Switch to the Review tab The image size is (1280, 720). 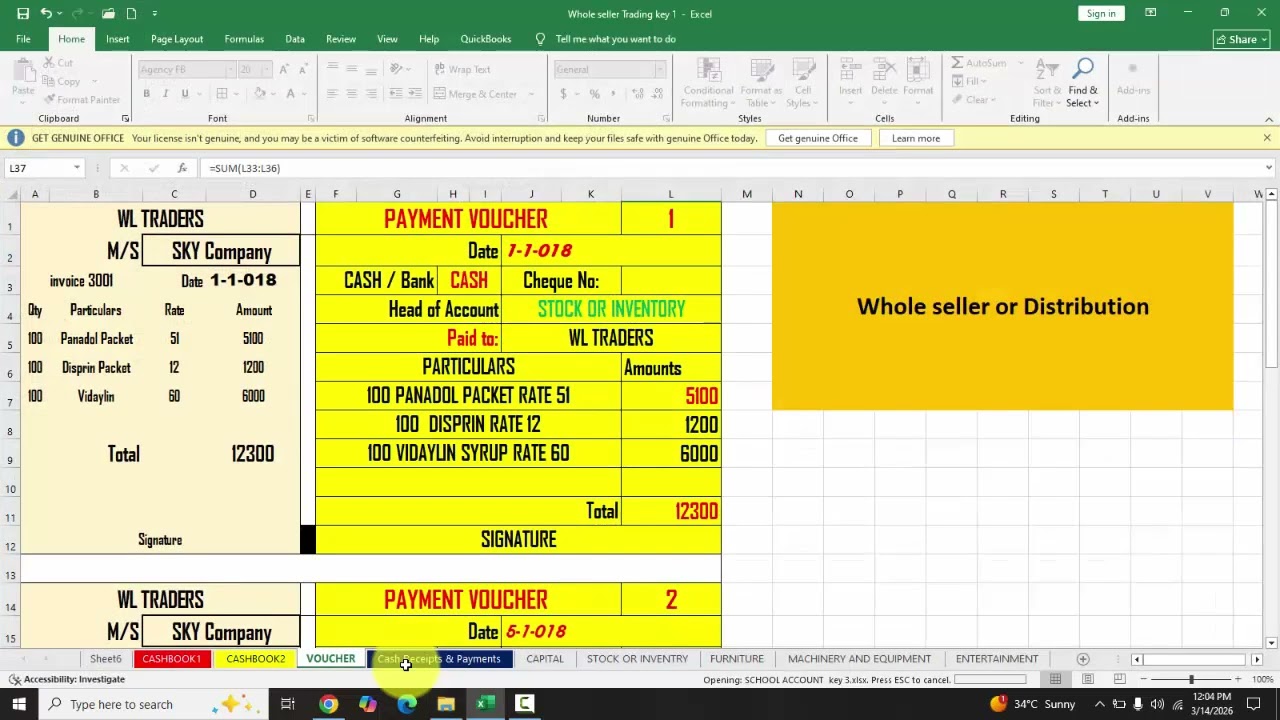pyautogui.click(x=341, y=39)
